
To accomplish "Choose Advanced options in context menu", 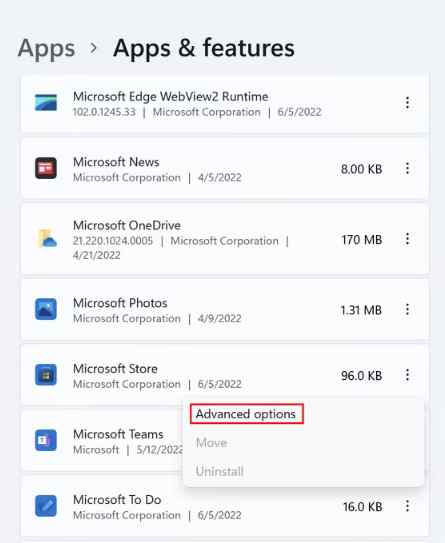I will coord(246,414).
